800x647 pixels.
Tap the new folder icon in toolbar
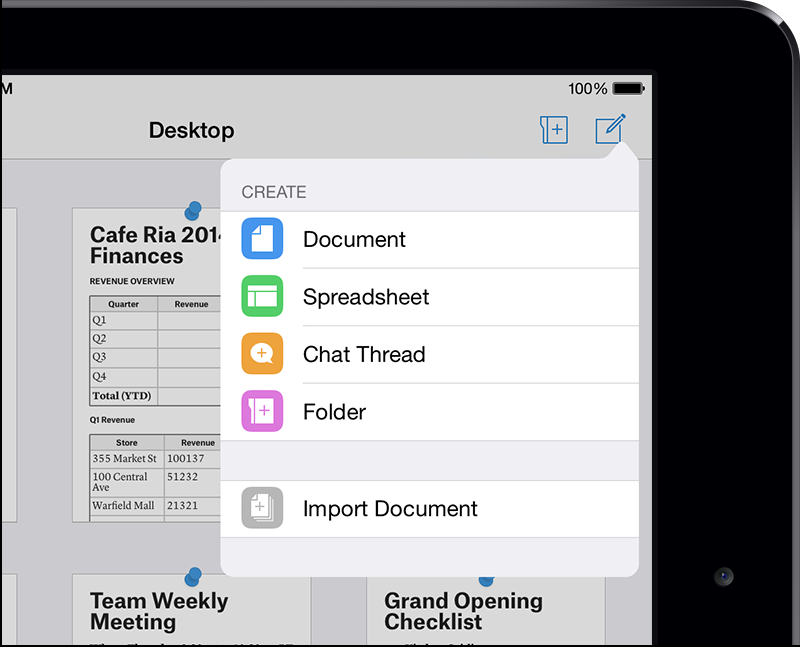(x=554, y=130)
